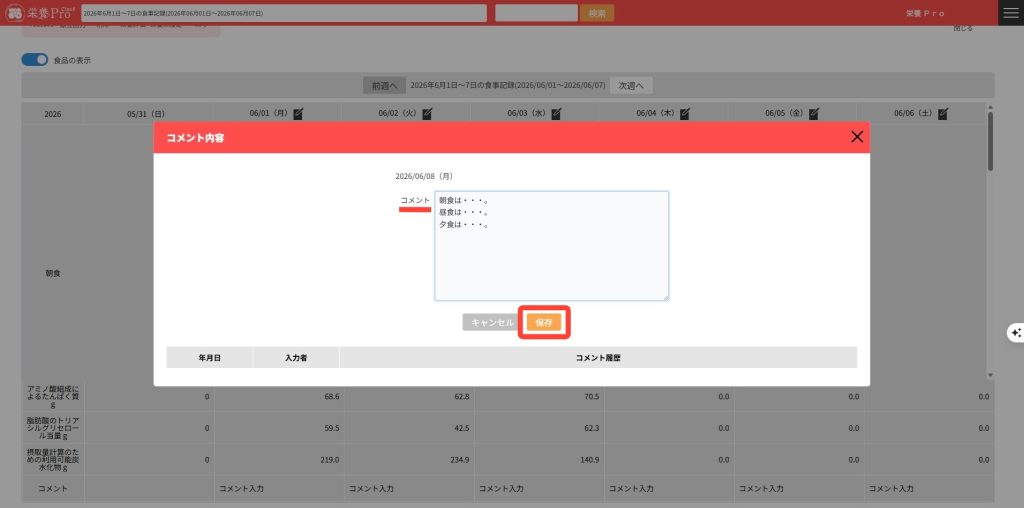The image size is (1024, 508).
Task: Click inside the コメント text area
Action: pyautogui.click(x=552, y=246)
